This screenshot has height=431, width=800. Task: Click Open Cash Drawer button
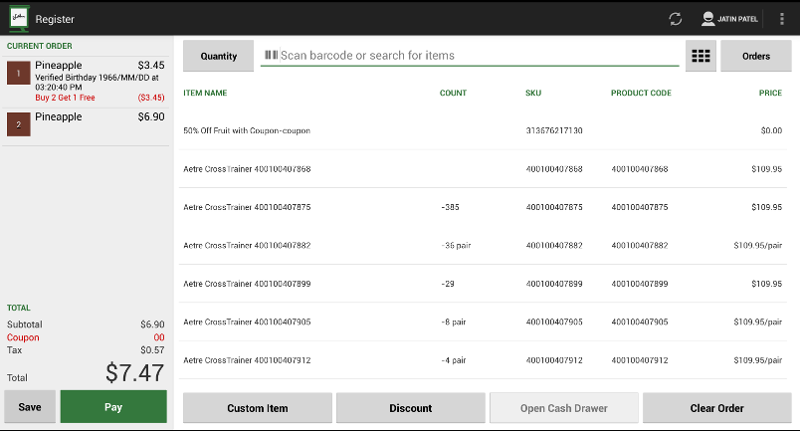pos(564,408)
